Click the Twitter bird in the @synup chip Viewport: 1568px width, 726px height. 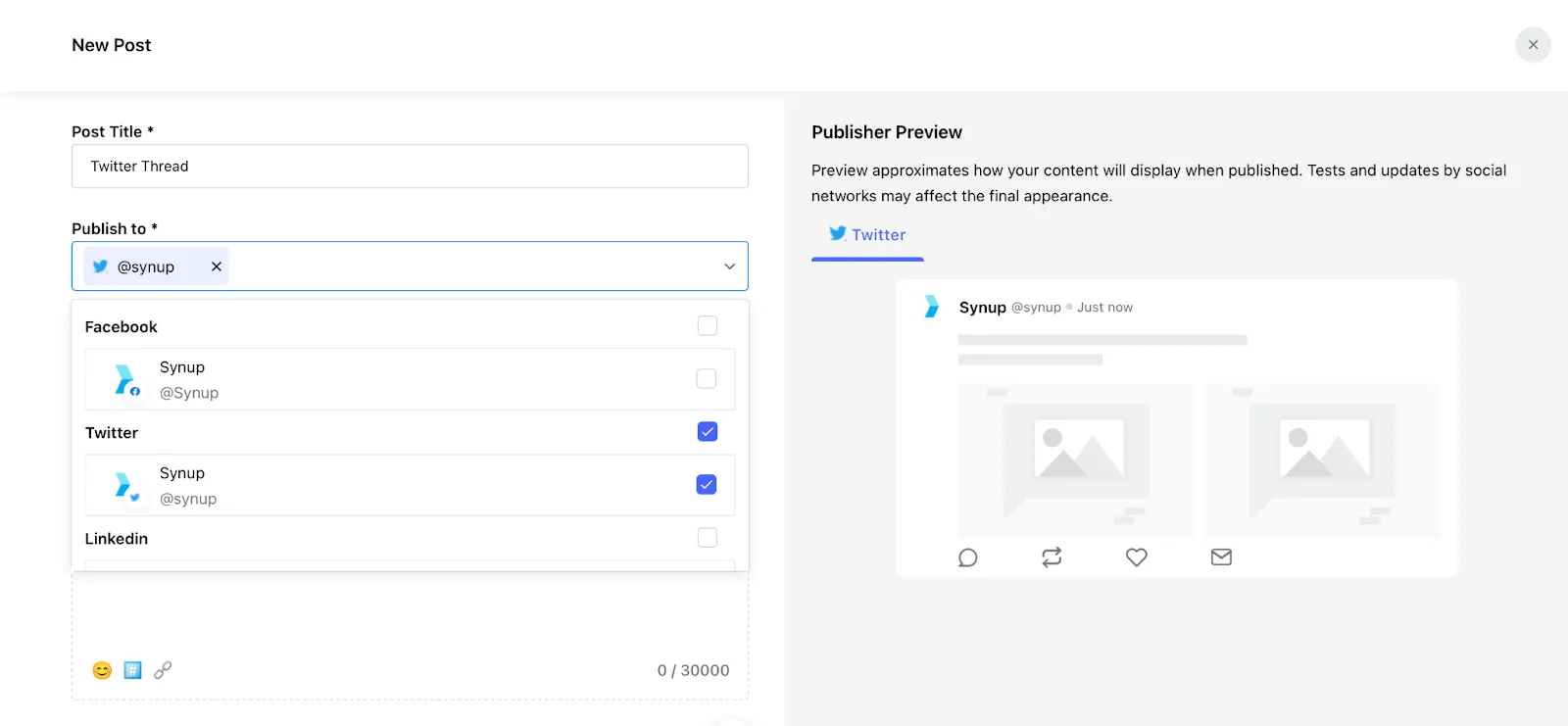click(x=100, y=266)
